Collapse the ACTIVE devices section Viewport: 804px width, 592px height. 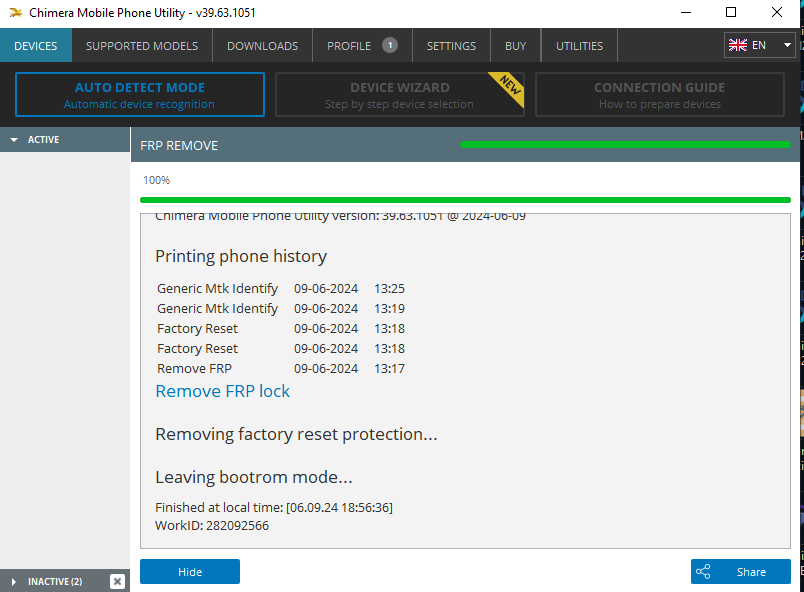point(14,139)
